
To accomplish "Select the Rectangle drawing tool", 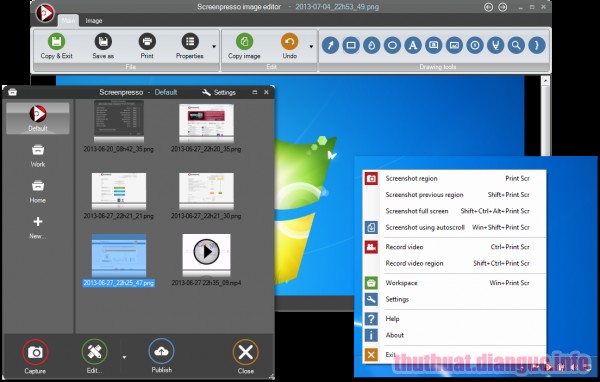I will pos(351,45).
